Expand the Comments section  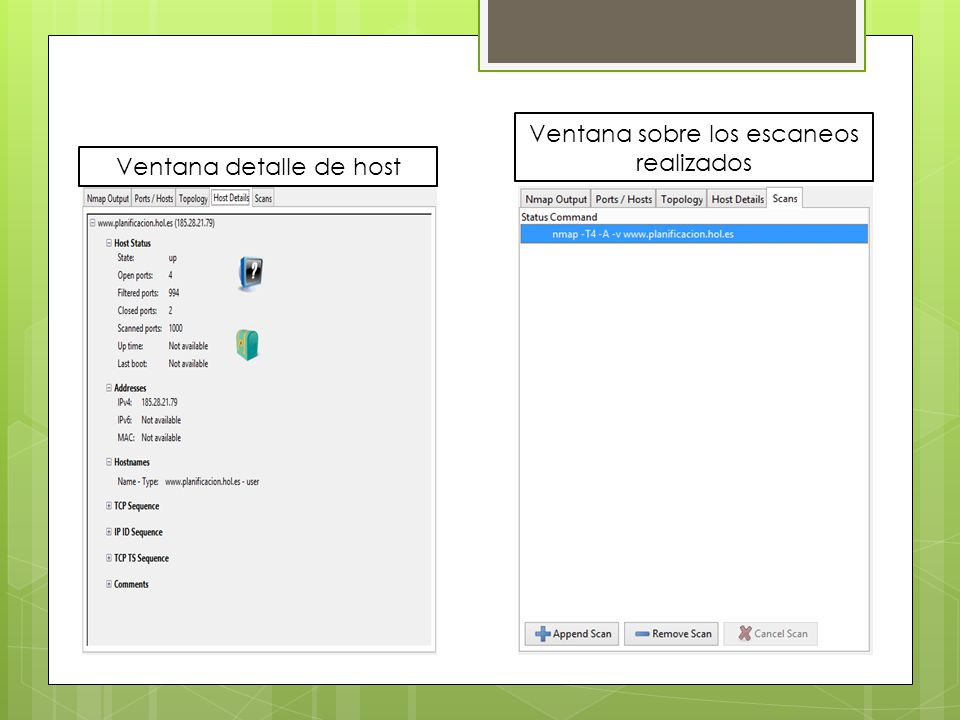[x=108, y=584]
